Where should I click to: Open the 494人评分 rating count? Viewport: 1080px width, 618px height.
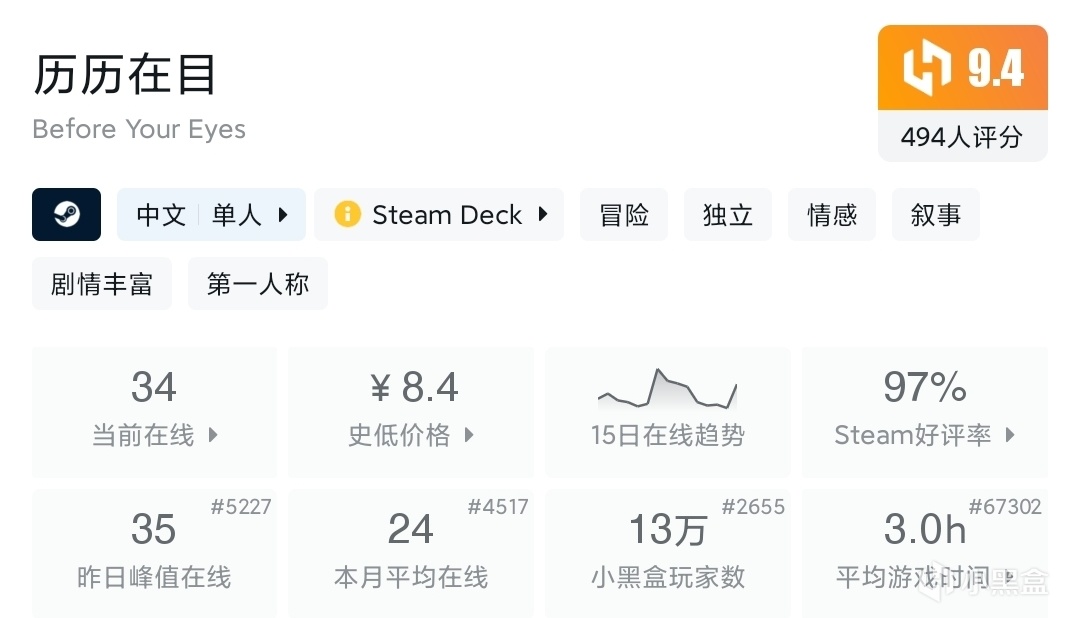[962, 137]
